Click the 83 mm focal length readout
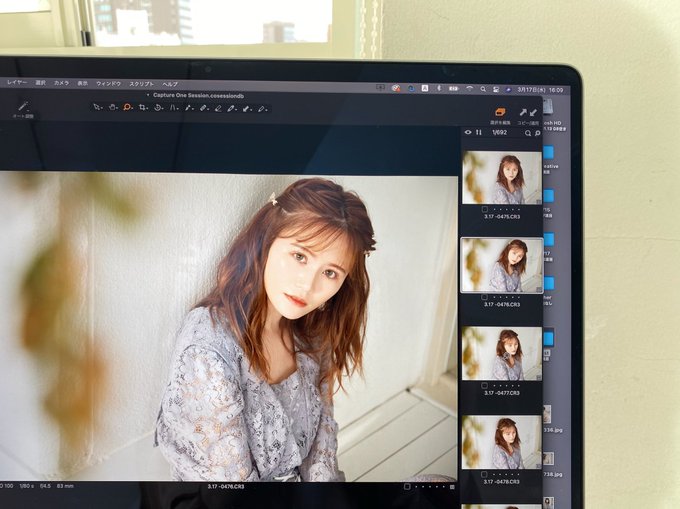680x509 pixels. [65, 486]
